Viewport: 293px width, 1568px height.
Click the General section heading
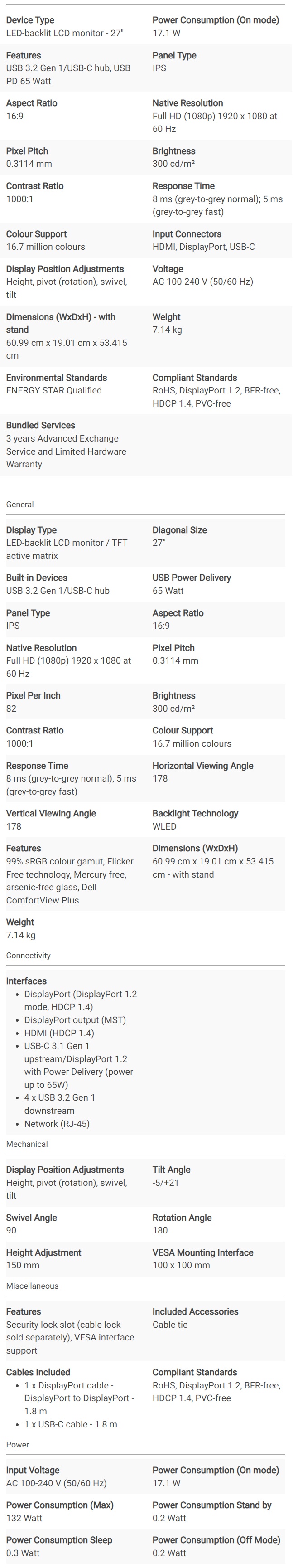click(19, 504)
